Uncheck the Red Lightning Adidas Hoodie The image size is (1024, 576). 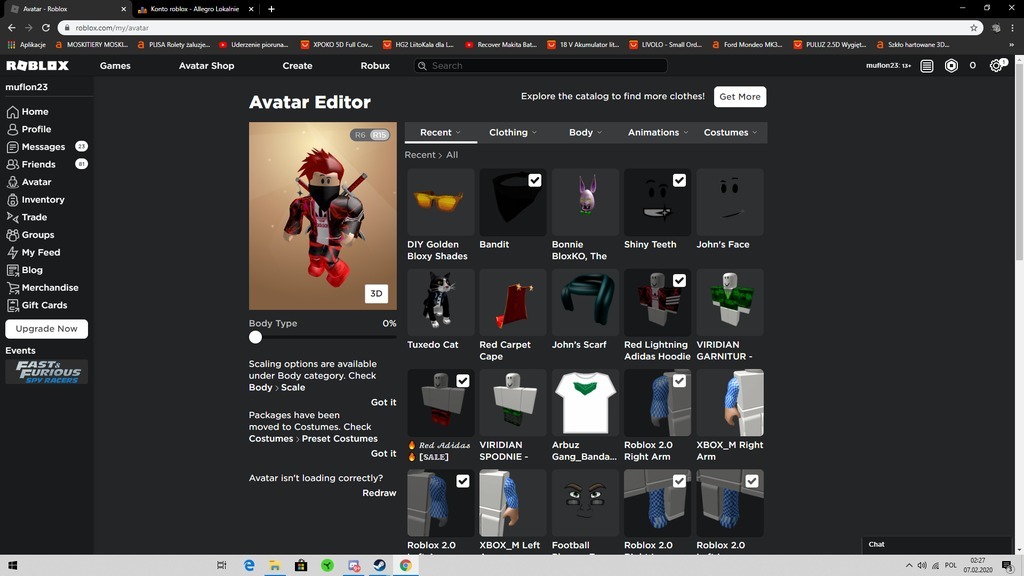pyautogui.click(x=679, y=281)
